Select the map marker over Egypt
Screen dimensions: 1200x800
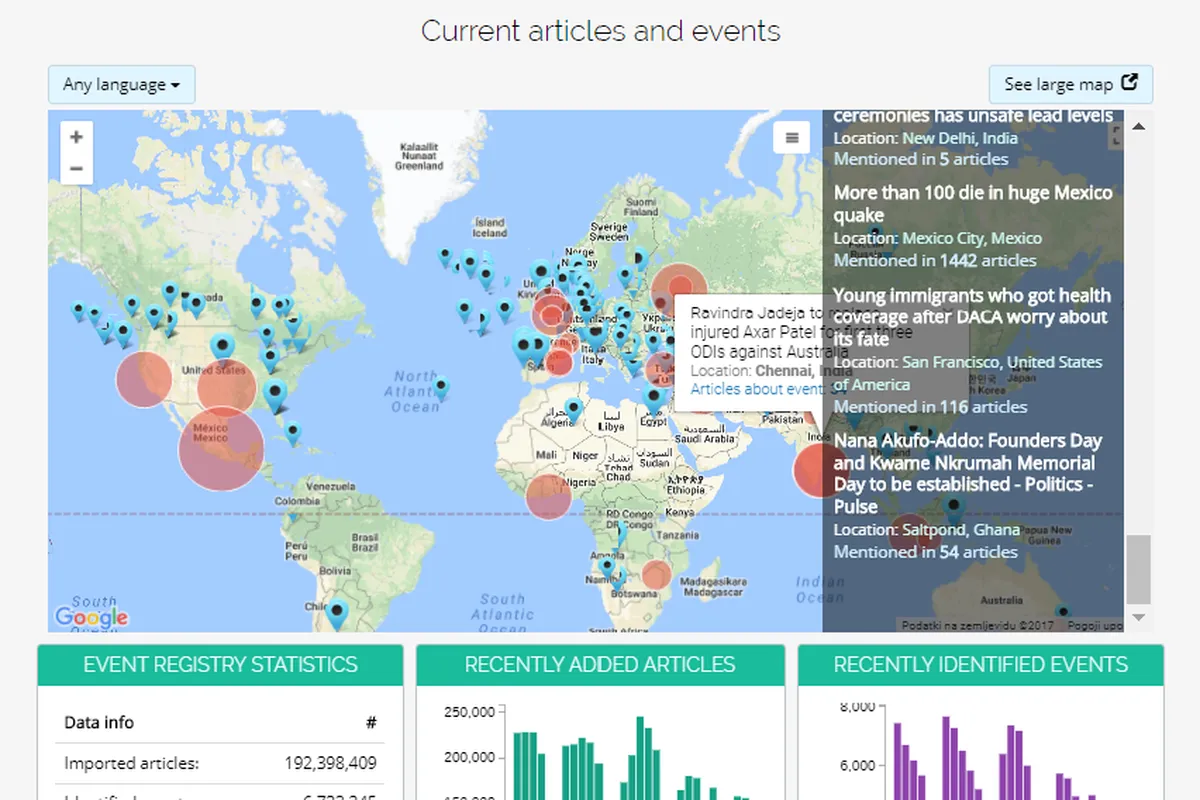click(654, 399)
